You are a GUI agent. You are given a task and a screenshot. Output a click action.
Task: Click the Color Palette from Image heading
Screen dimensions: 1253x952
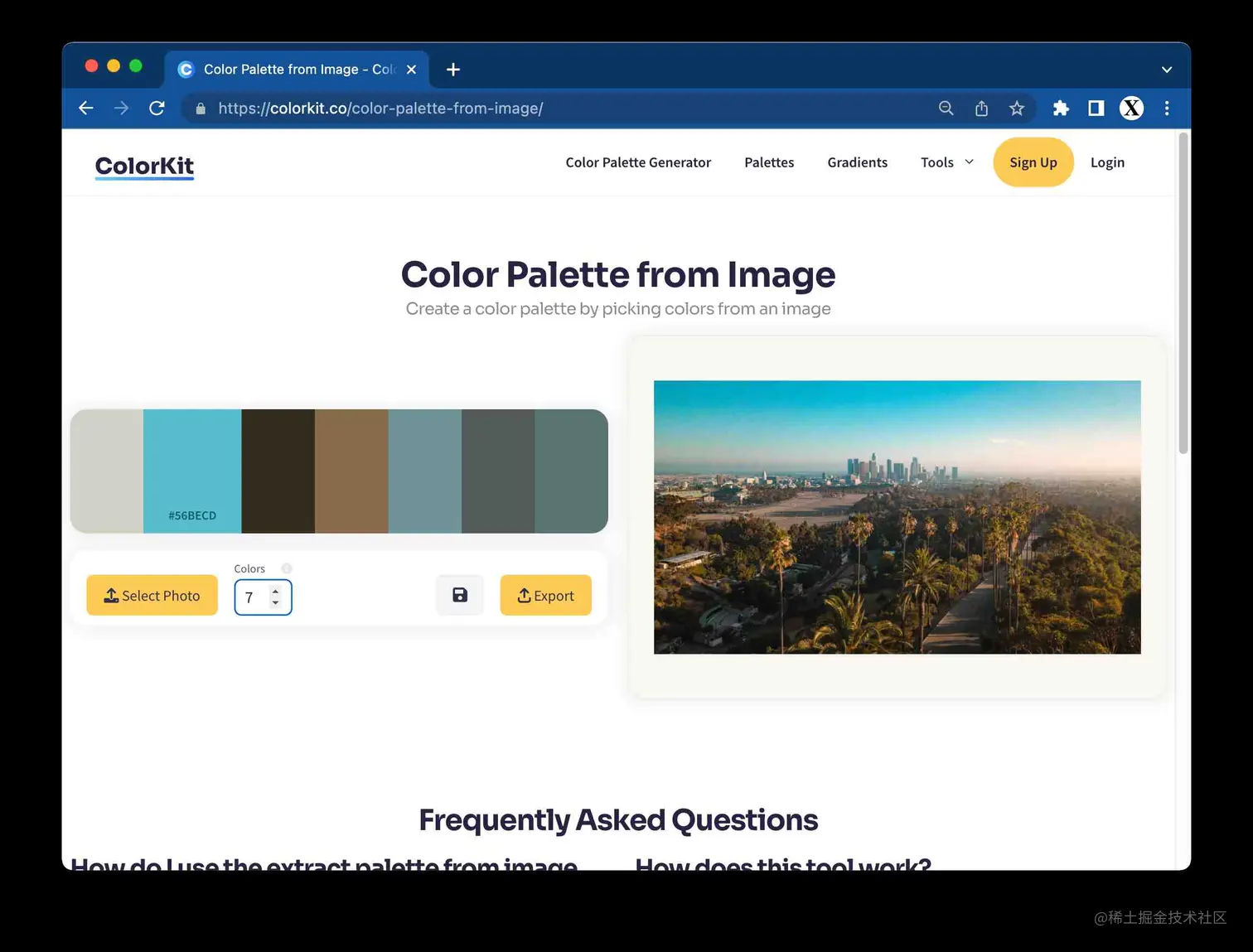coord(618,274)
